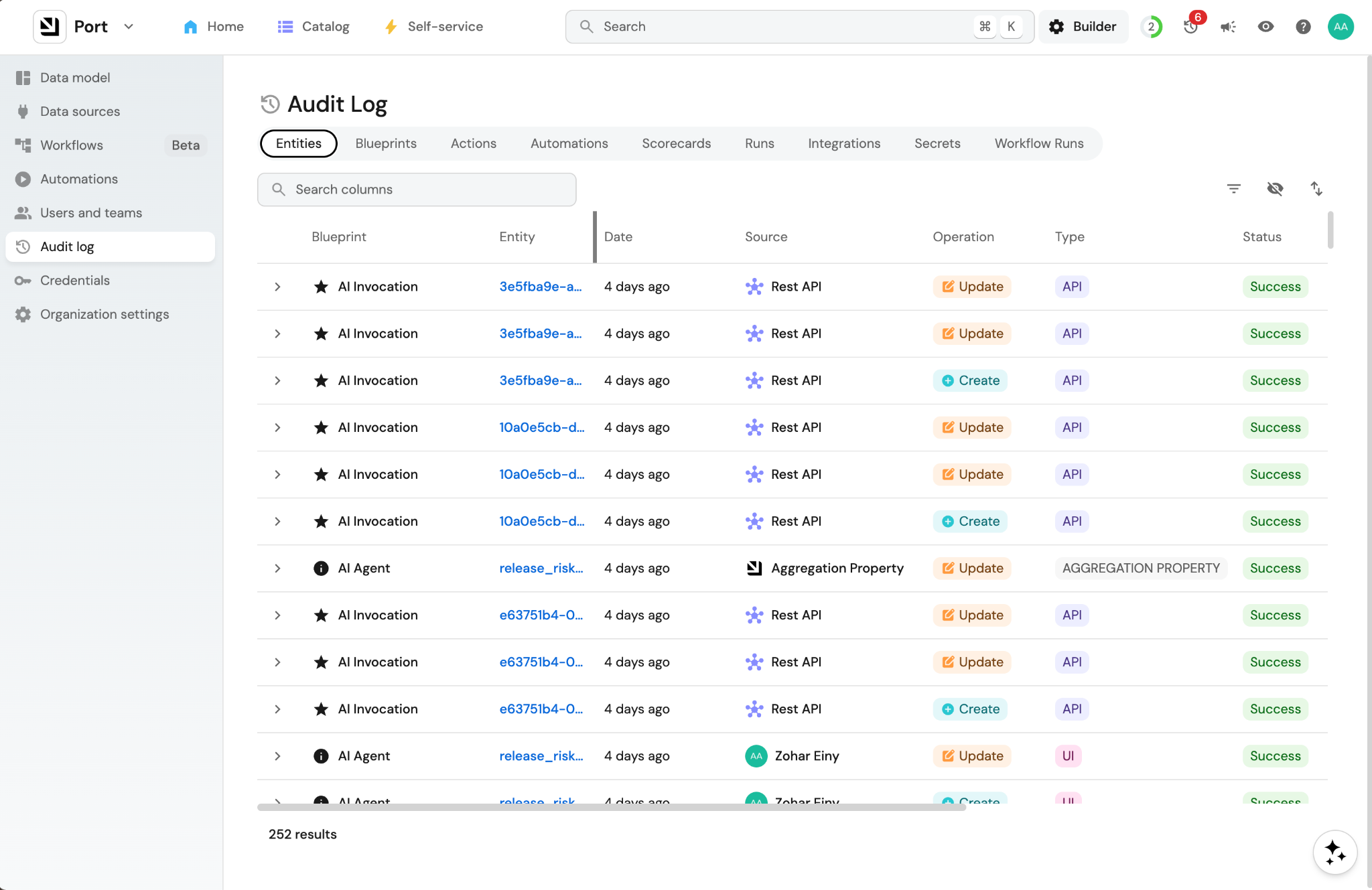Open the Workflow Runs tab
Screen dimensions: 1372x890
click(1038, 143)
